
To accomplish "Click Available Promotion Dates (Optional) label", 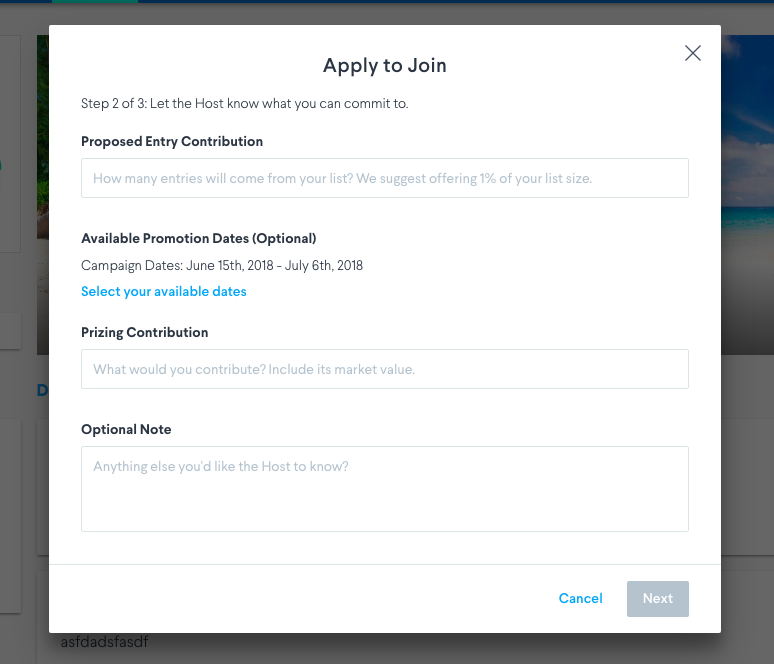I will pos(198,238).
